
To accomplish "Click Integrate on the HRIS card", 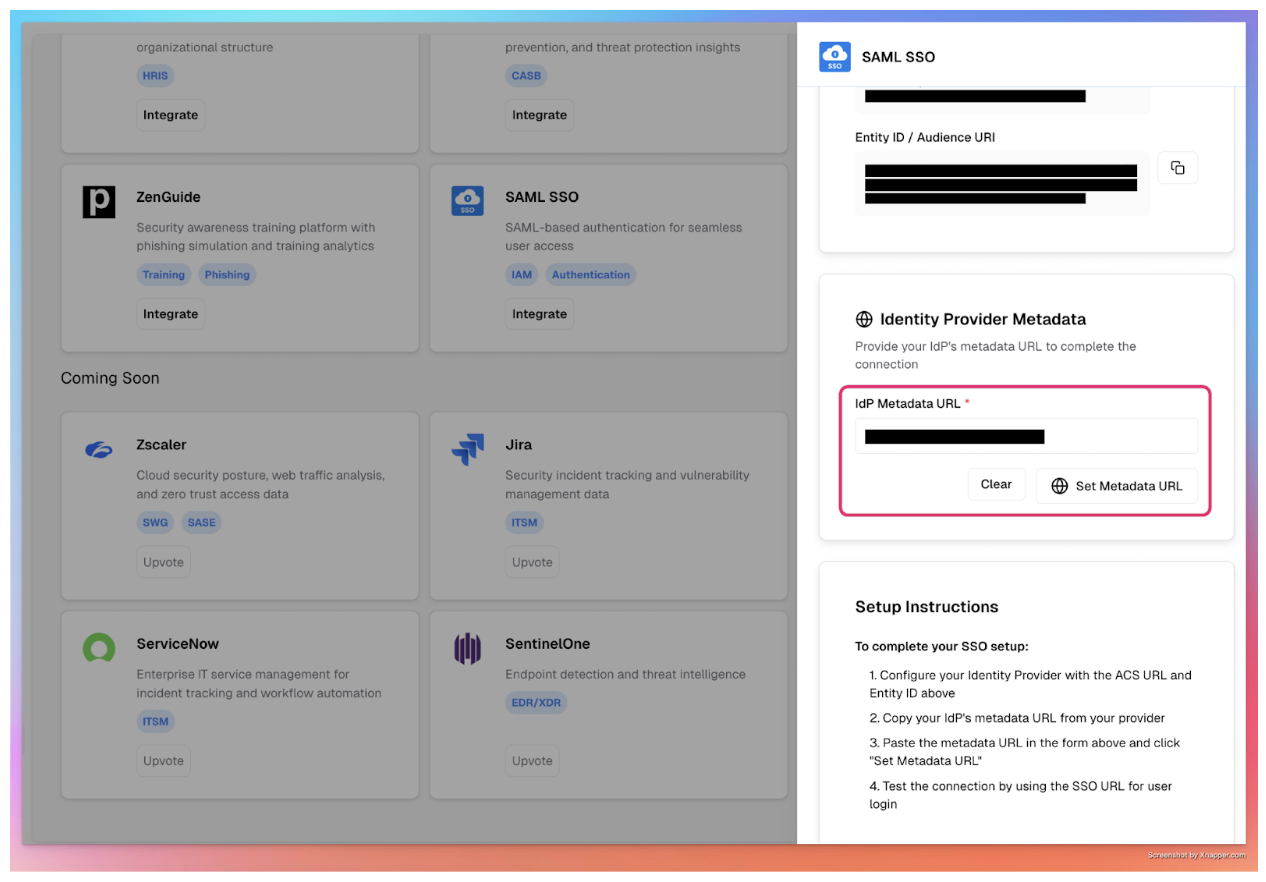I will tap(171, 115).
